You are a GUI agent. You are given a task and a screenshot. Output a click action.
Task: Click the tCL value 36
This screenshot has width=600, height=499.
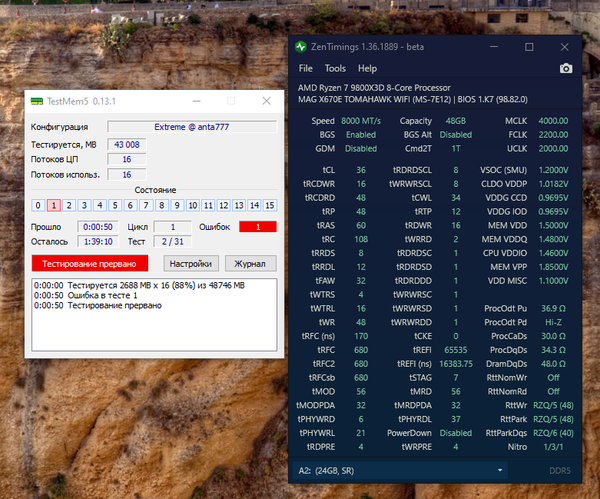361,170
